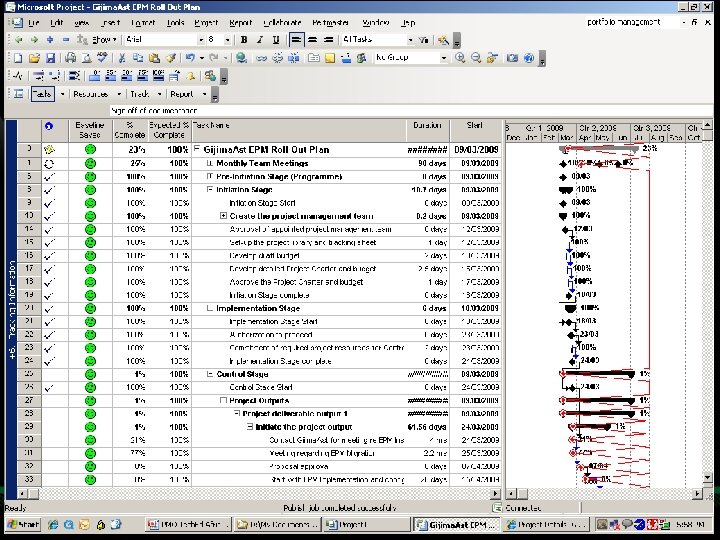Create a new blank project file
The image size is (720, 540).
pos(18,58)
